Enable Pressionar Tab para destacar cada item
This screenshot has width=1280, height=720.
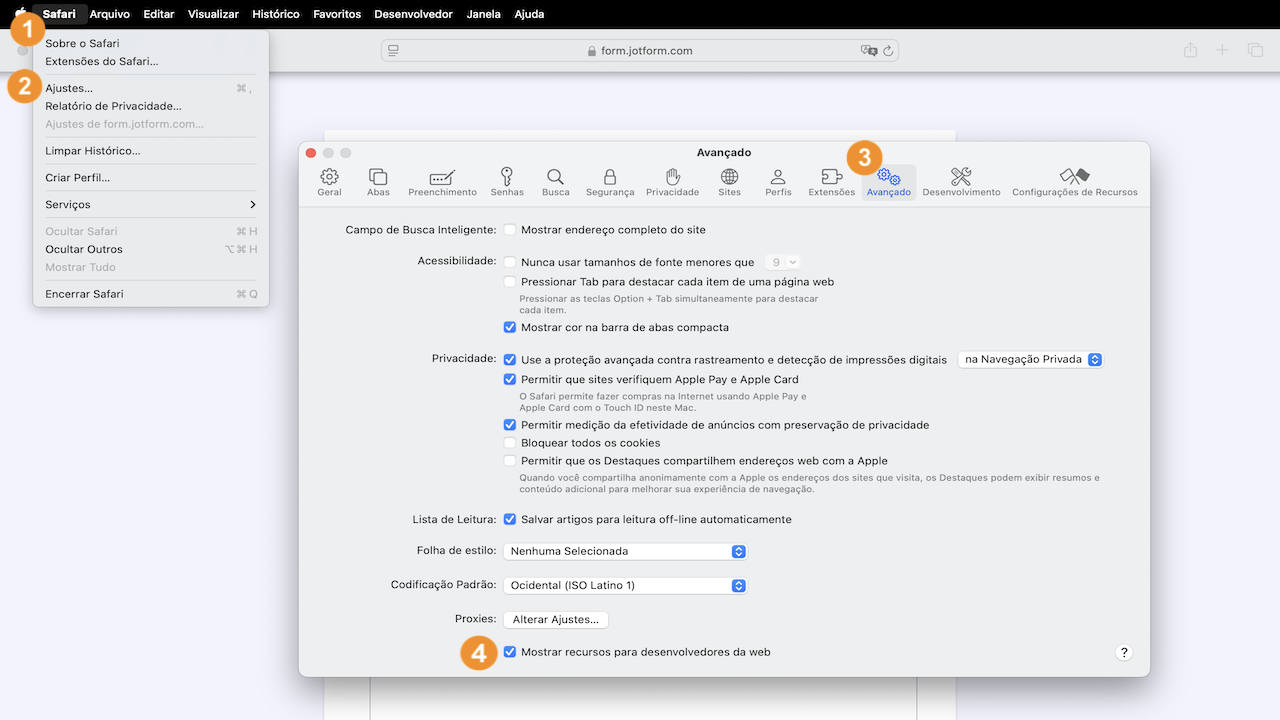510,282
